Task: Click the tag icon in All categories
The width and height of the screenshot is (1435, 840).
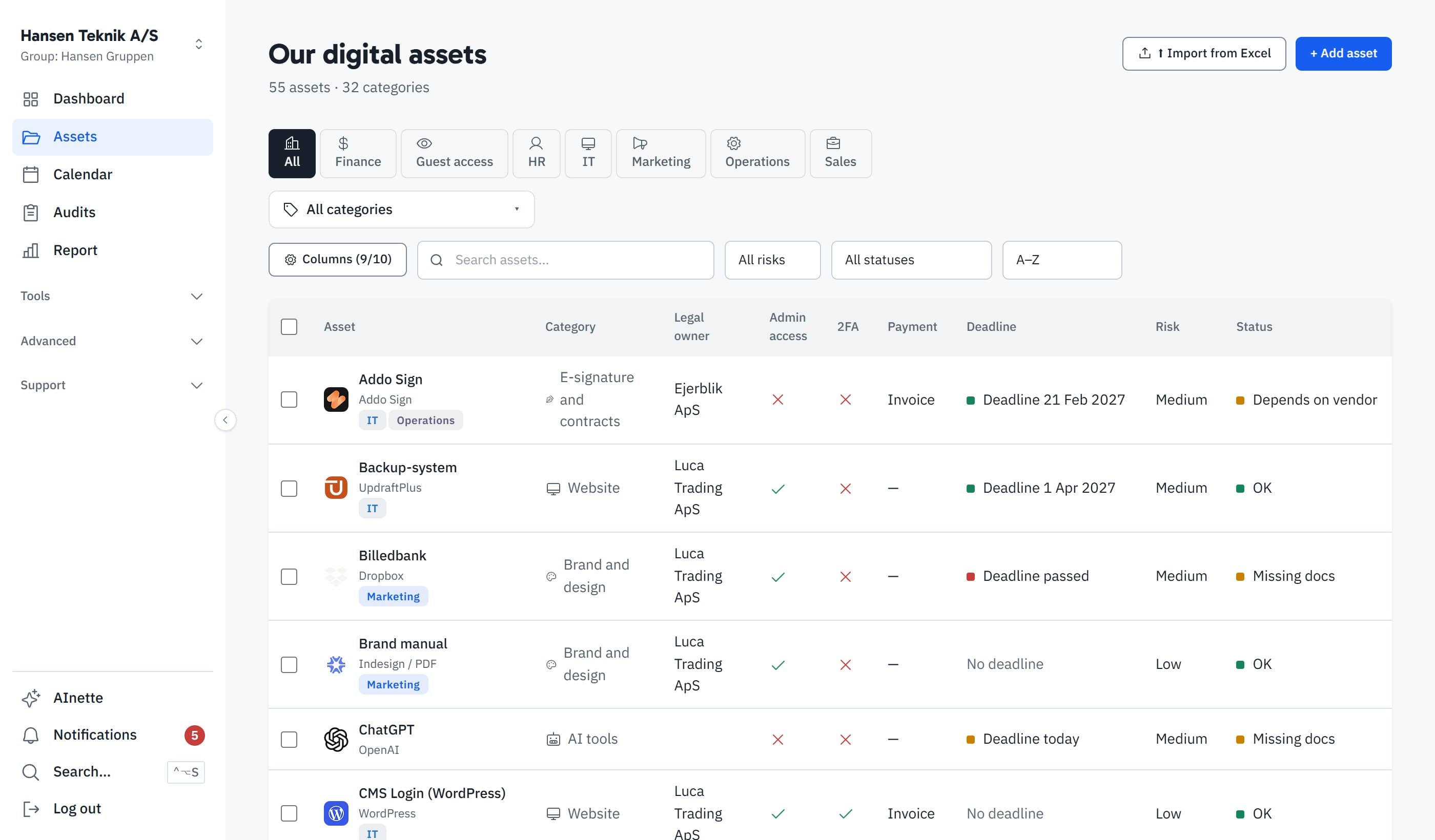Action: (291, 209)
